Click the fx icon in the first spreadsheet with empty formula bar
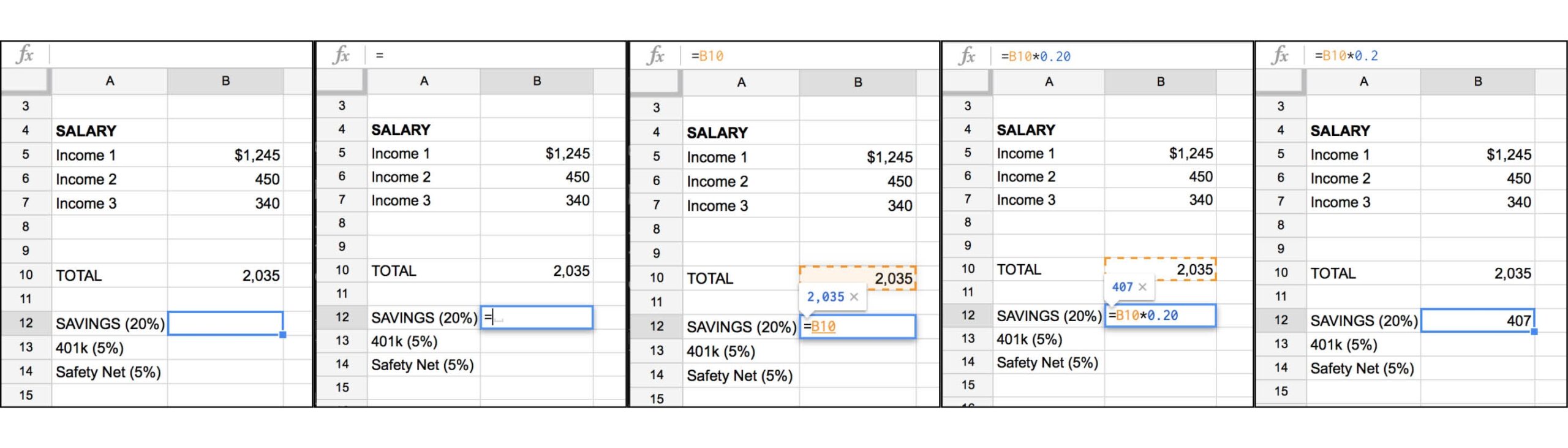 [25, 55]
